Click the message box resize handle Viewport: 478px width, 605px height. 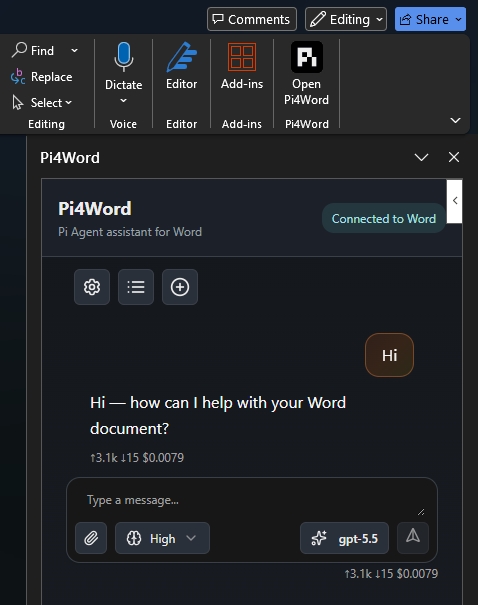click(x=421, y=512)
